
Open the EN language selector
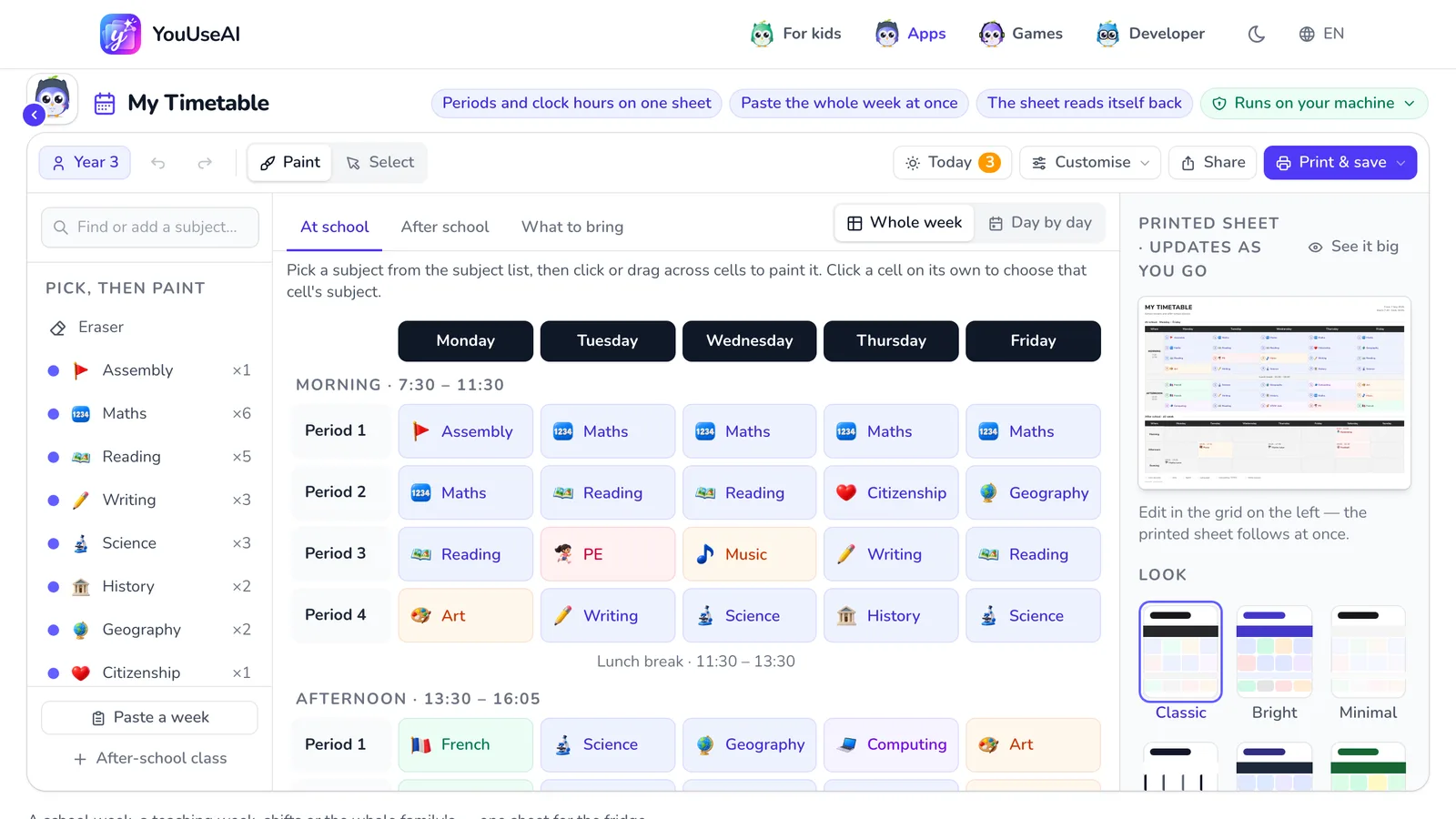click(x=1321, y=34)
